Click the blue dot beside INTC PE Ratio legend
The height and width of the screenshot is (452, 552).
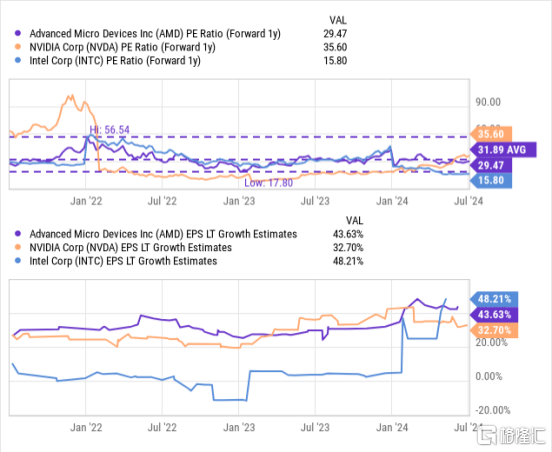point(18,61)
